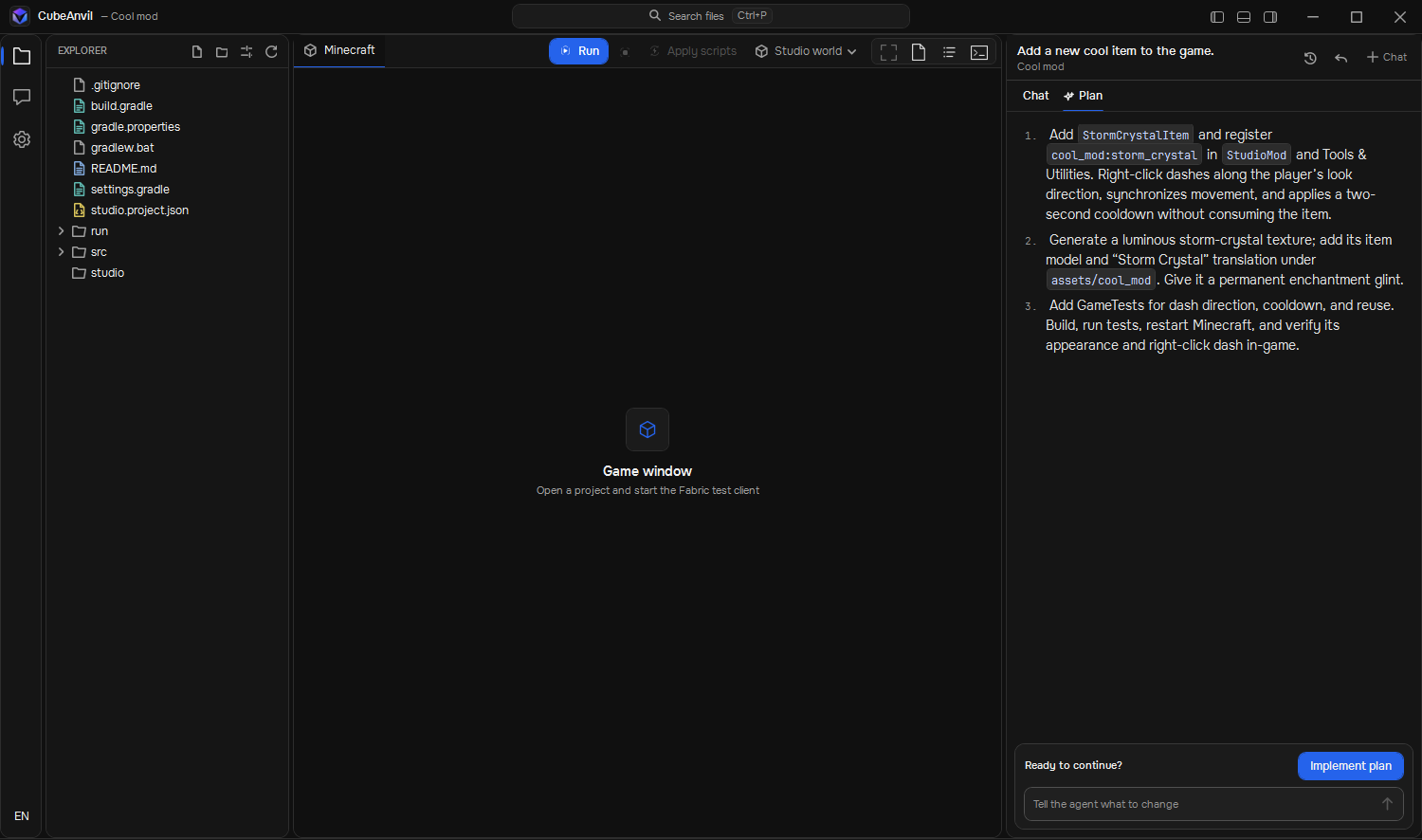Toggle the left sidebar panel layout
1422x840 pixels.
(1217, 17)
